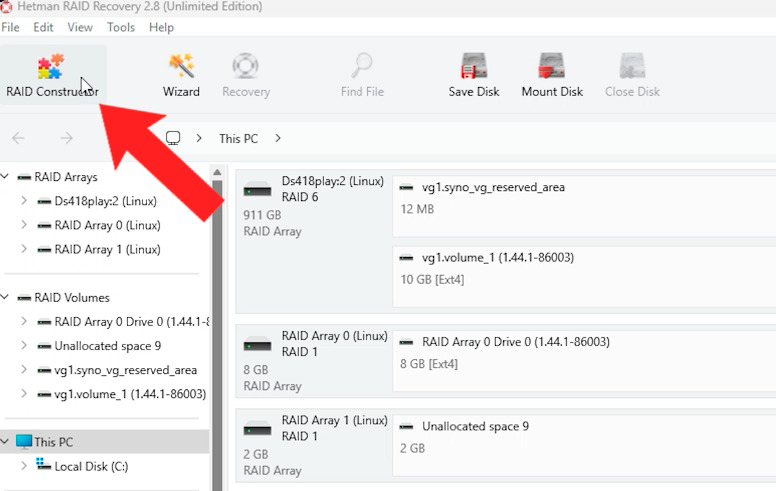Select vg1.volume_1 (1.44.1-86003) in tree
776x491 pixels.
130,394
